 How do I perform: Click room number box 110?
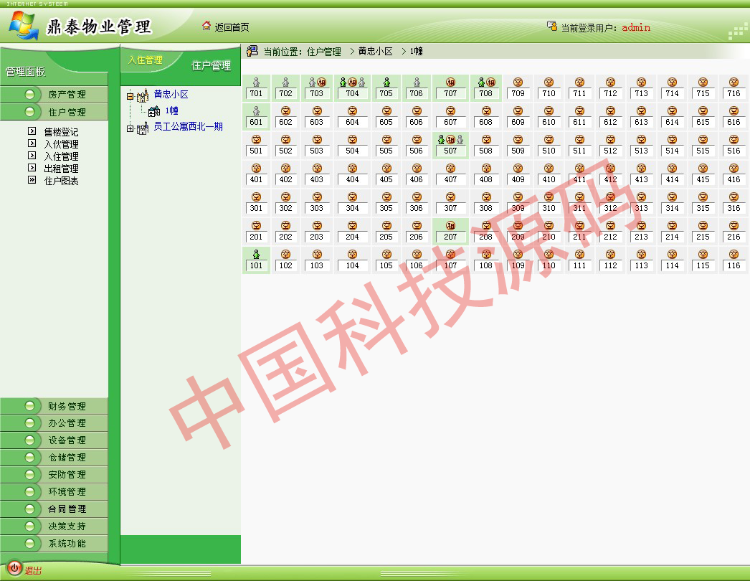point(549,265)
